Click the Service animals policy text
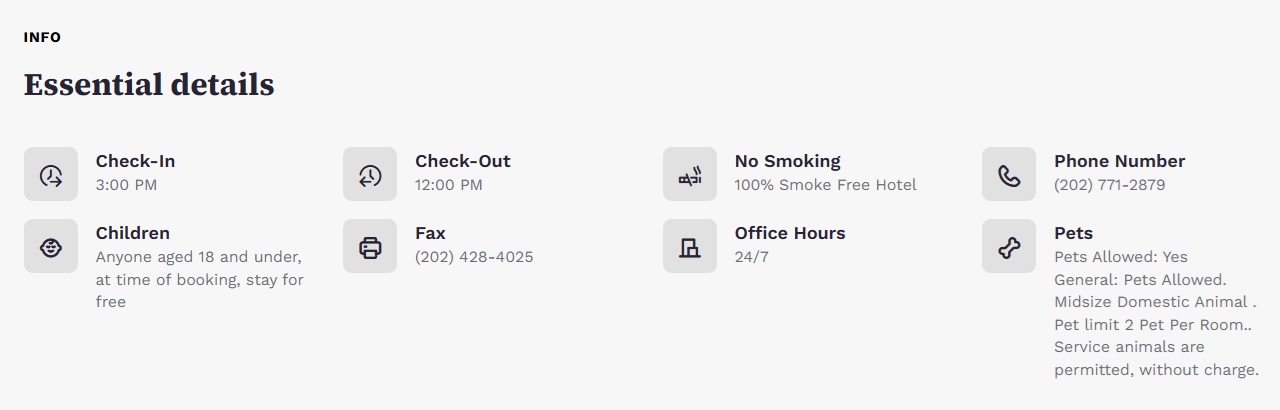 1156,358
